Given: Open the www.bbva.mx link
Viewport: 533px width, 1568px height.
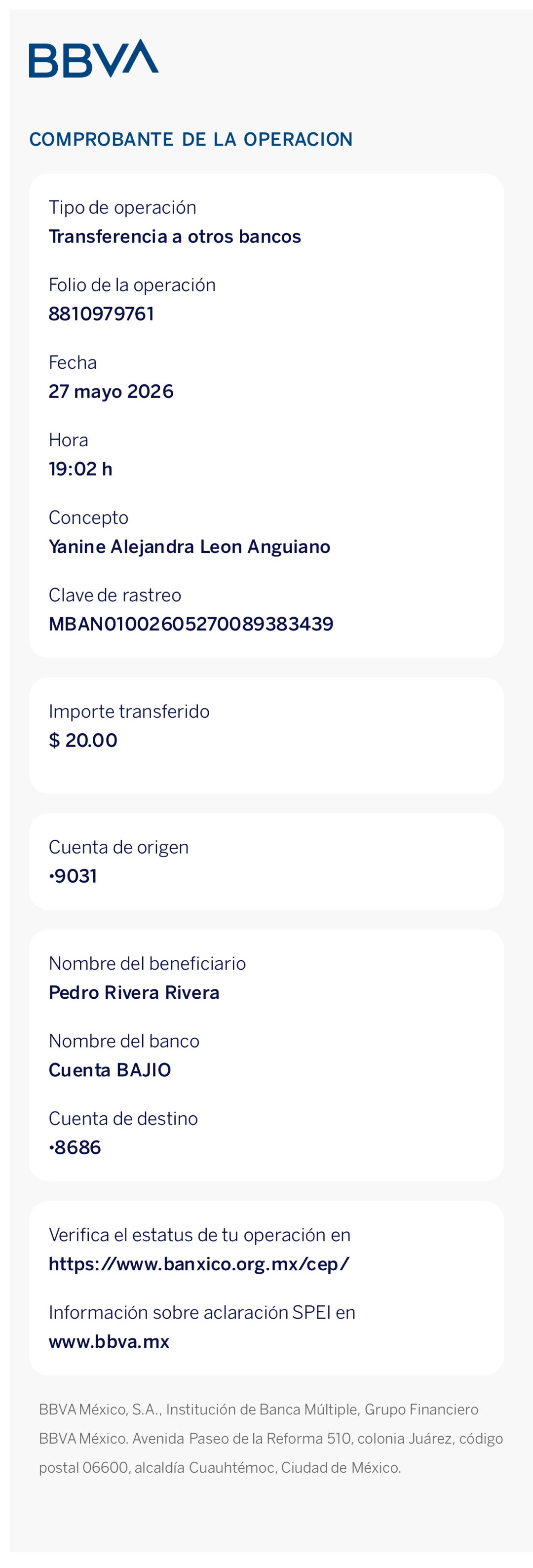Looking at the screenshot, I should point(109,1341).
